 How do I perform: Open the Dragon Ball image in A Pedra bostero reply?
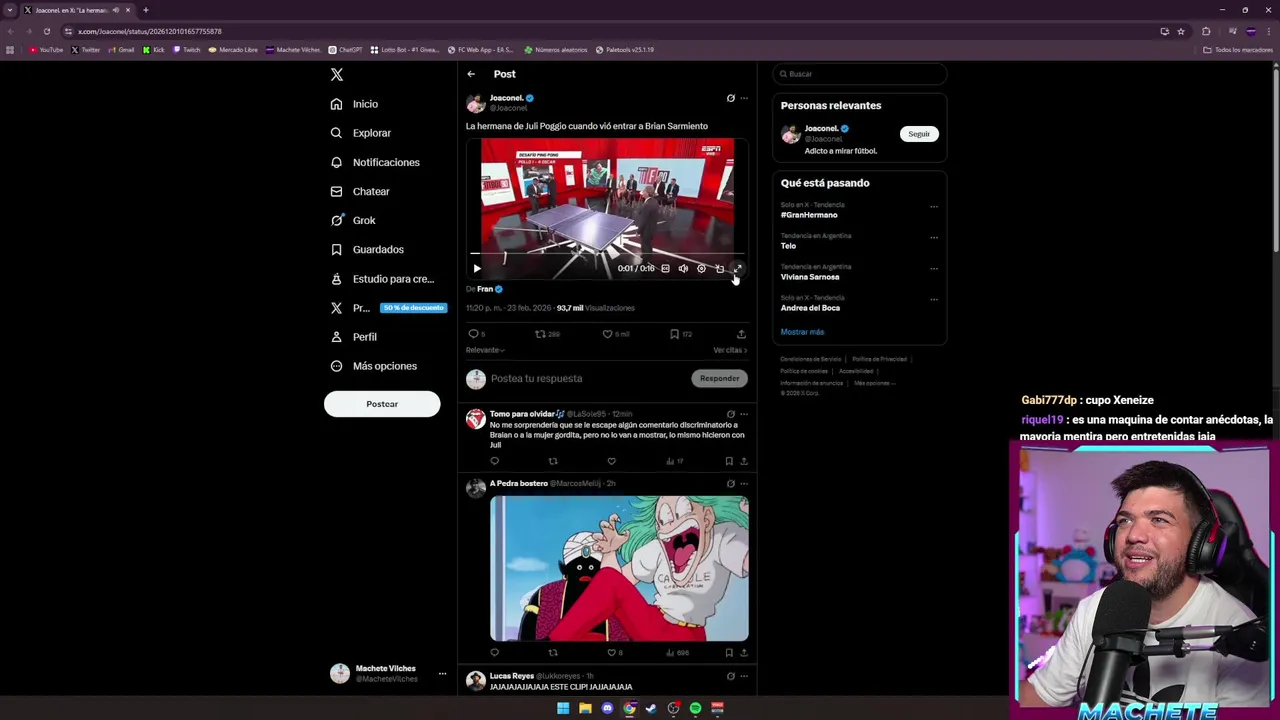(619, 568)
